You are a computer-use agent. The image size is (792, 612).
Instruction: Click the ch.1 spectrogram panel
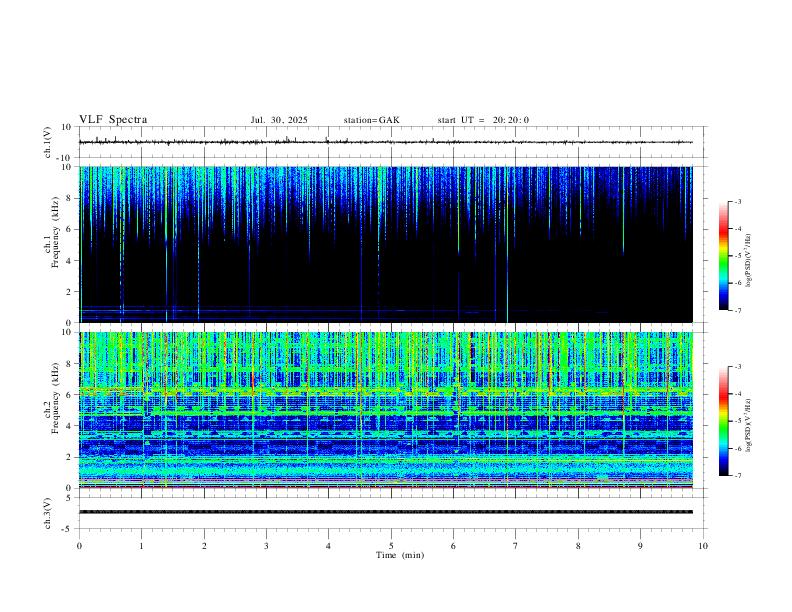[385, 244]
